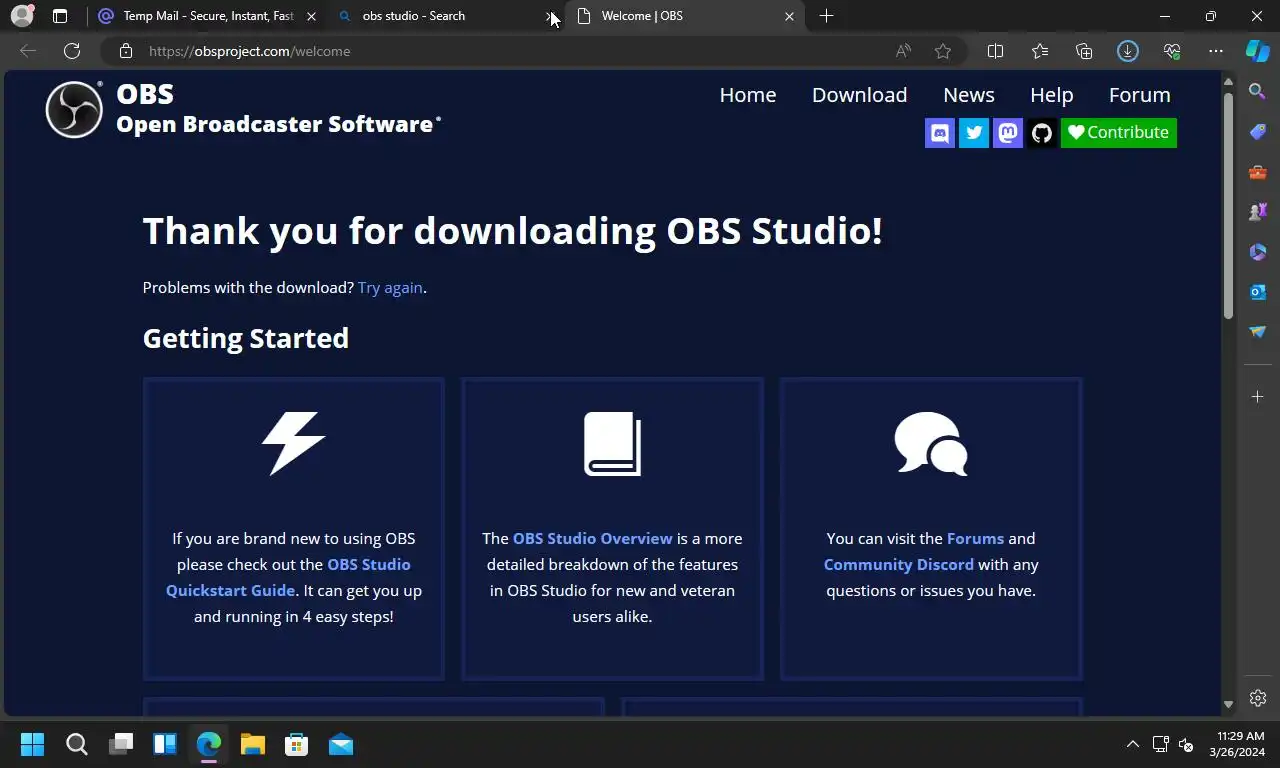Go to Home in the OBS navigation
The width and height of the screenshot is (1280, 768).
(748, 95)
